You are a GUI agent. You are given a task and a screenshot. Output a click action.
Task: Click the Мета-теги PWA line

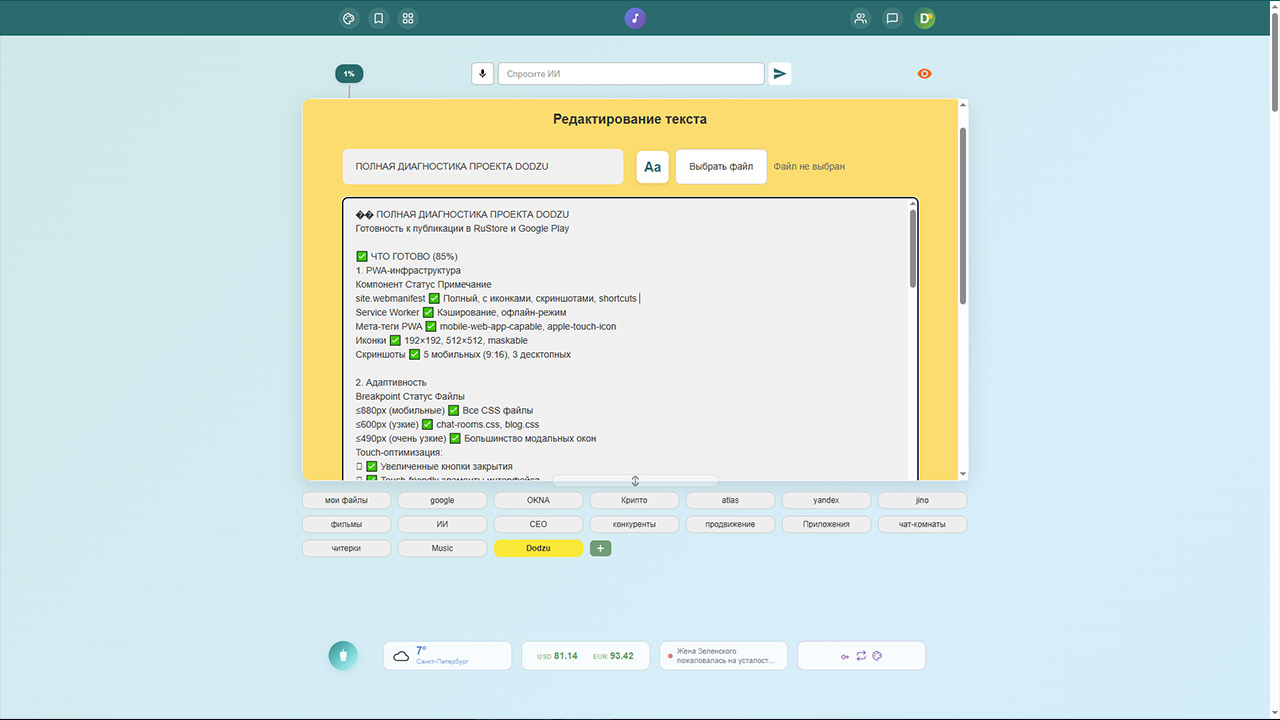(x=486, y=327)
